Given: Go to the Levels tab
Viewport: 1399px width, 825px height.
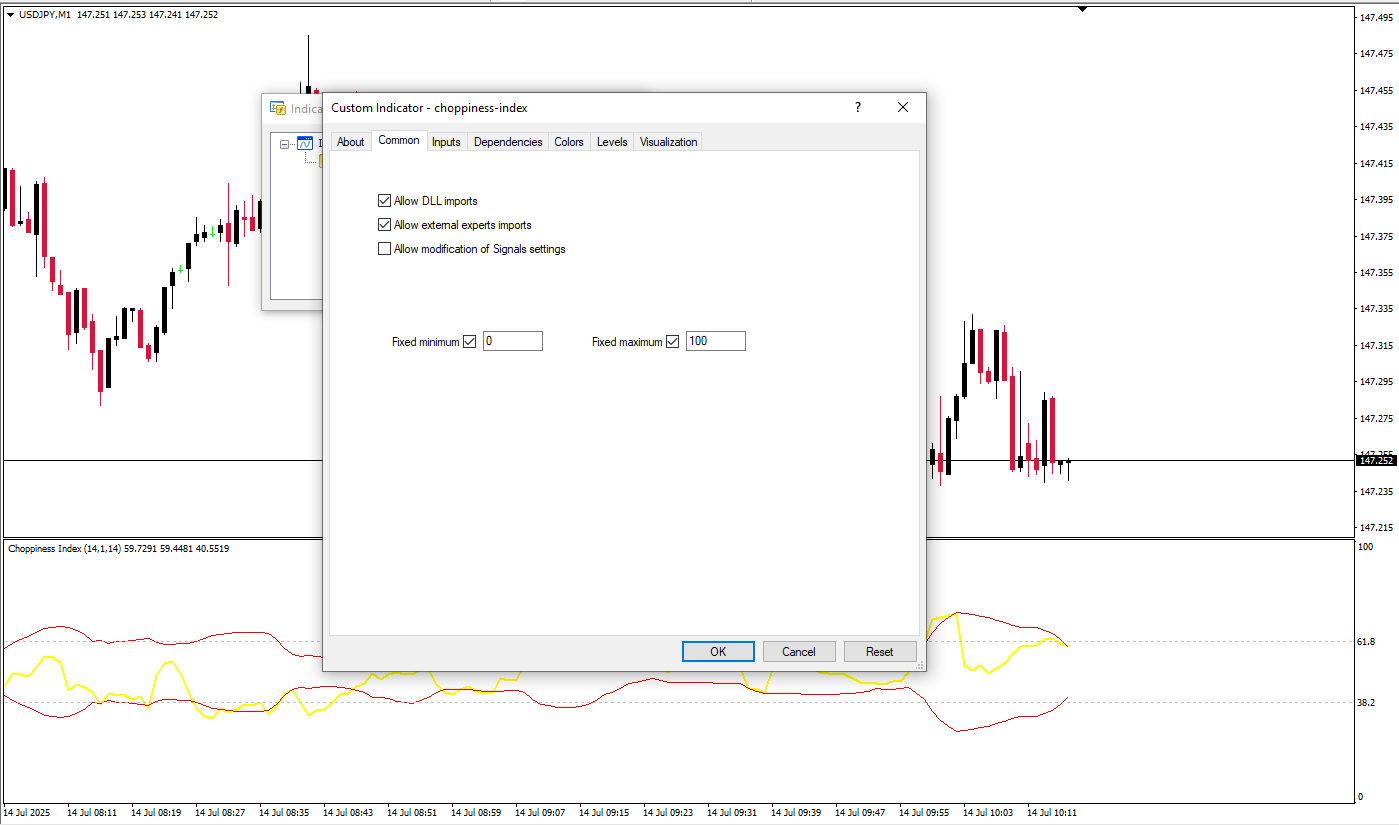Looking at the screenshot, I should (x=612, y=142).
